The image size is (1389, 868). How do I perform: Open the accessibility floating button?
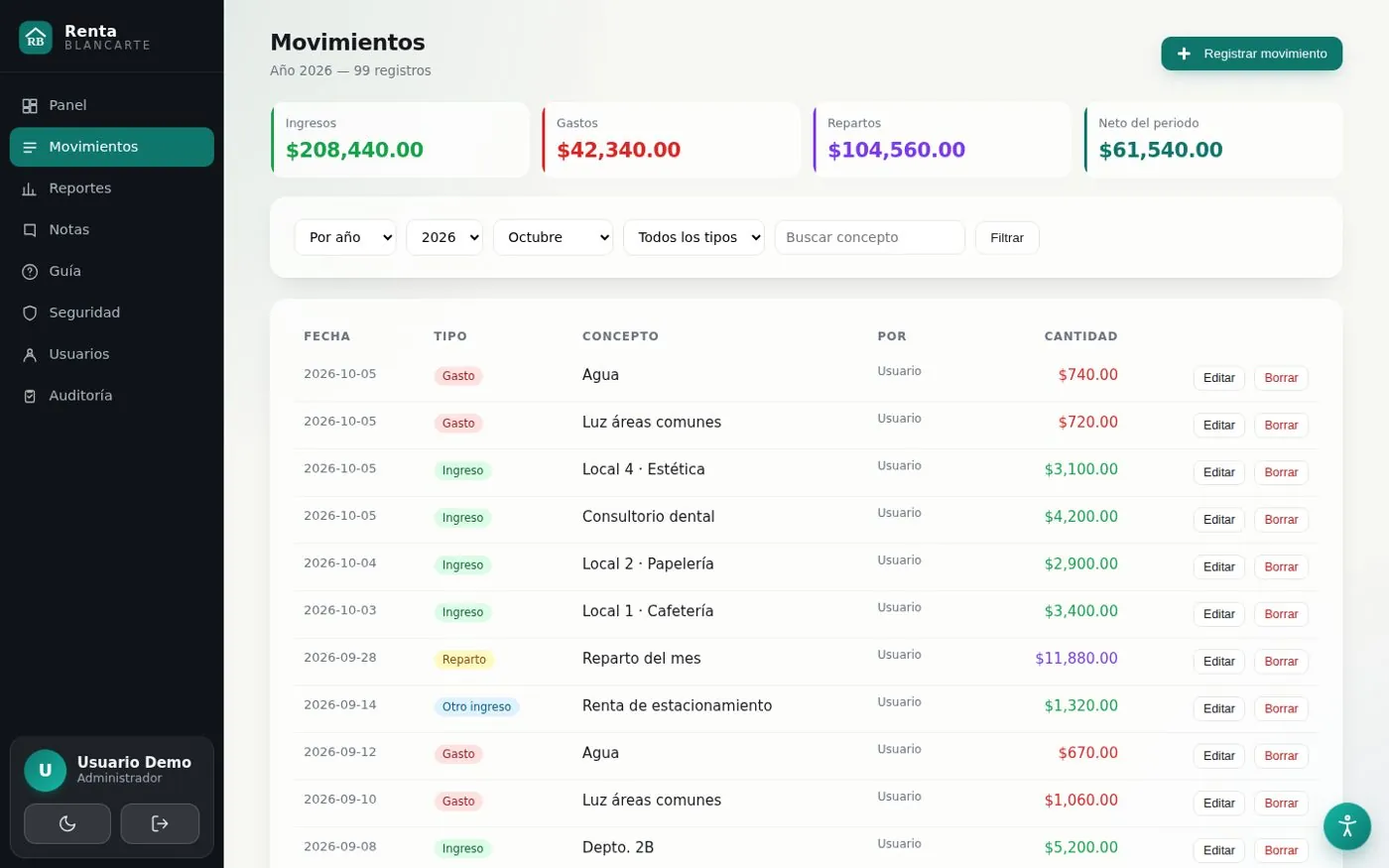tap(1347, 826)
